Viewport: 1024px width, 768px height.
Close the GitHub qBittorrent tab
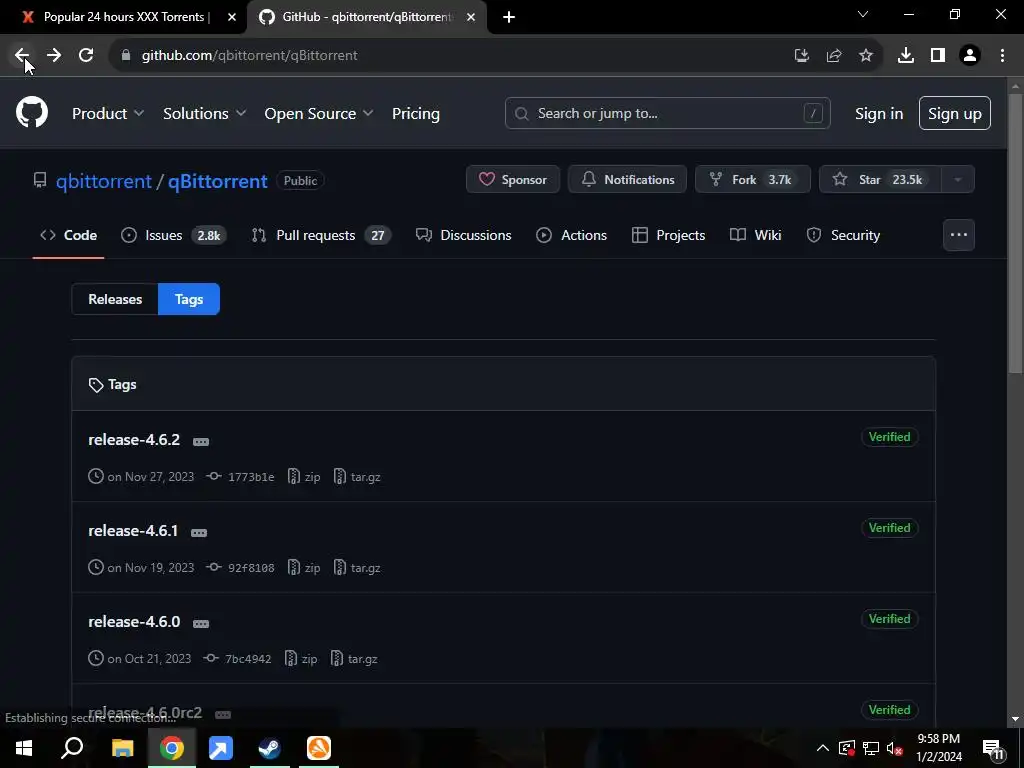[x=471, y=17]
